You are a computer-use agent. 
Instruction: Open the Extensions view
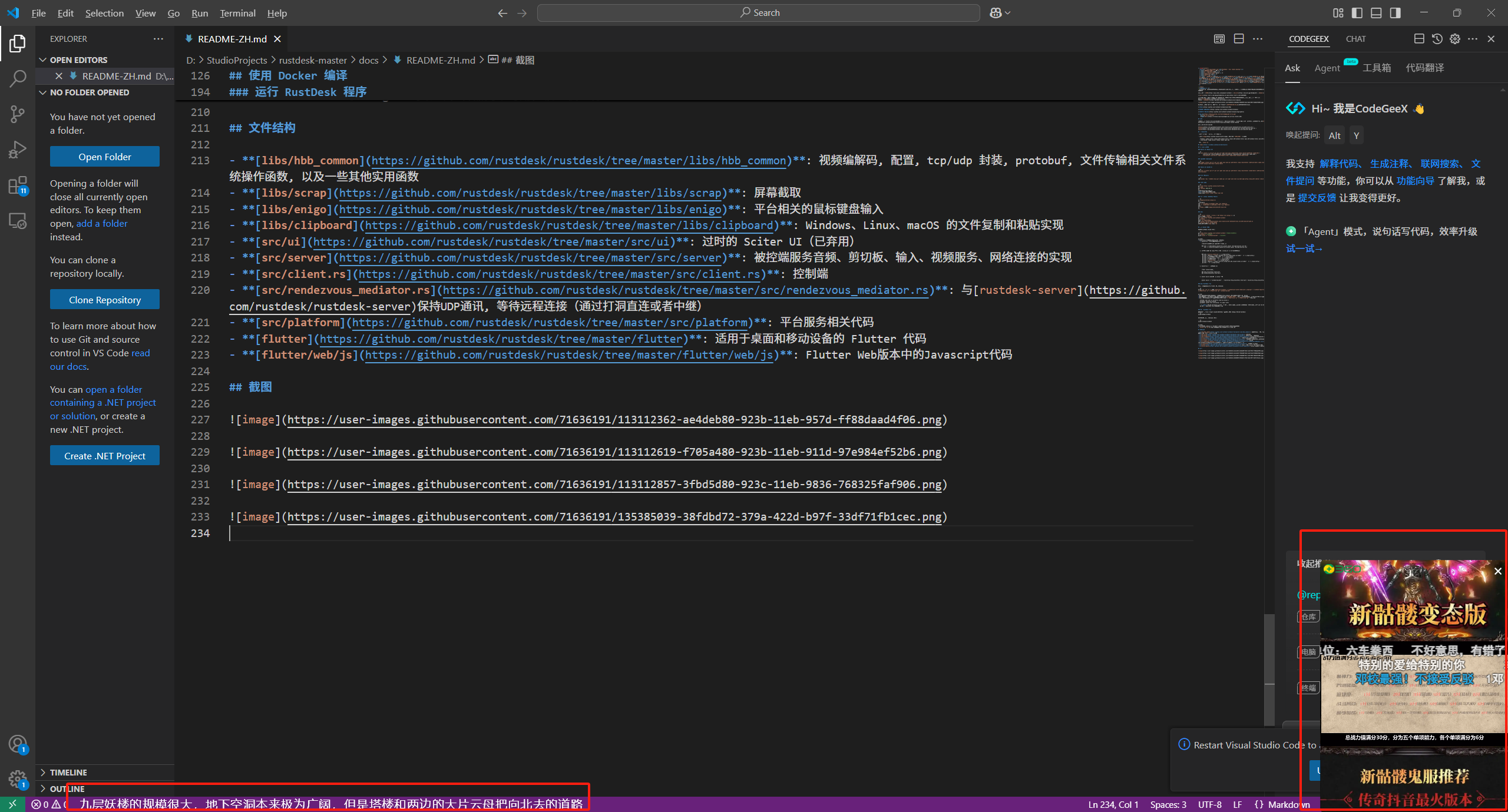(x=18, y=185)
